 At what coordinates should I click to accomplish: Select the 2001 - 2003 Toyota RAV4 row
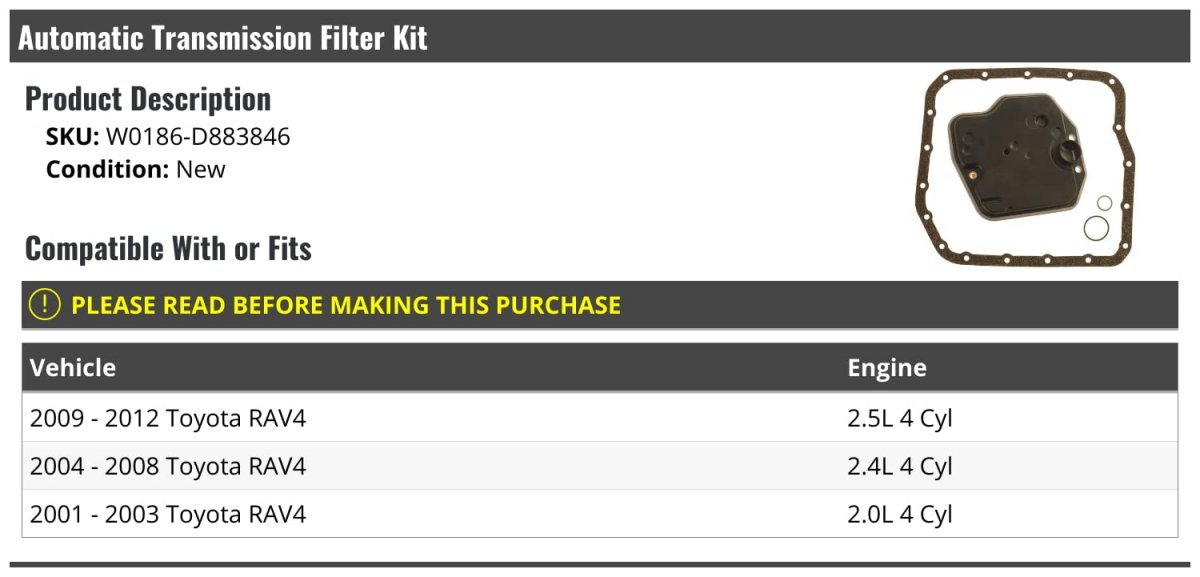(600, 514)
